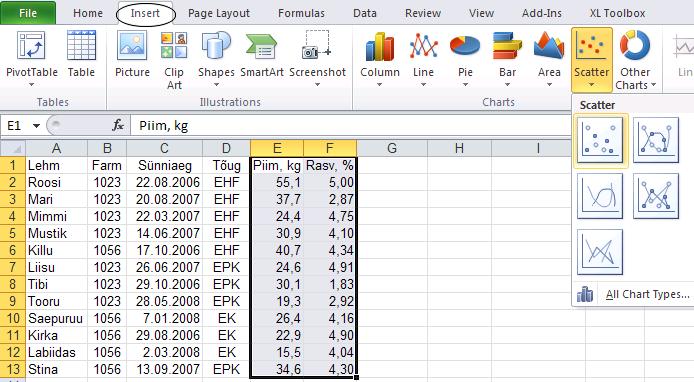Click cell 'Labiidas'
This screenshot has height=382, width=694.
point(57,352)
